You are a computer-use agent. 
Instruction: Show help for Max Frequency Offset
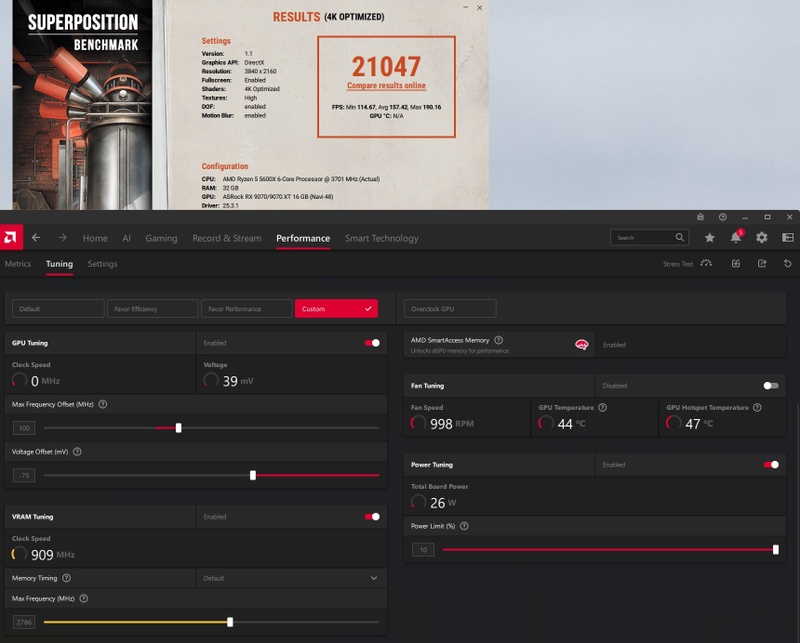(x=103, y=404)
